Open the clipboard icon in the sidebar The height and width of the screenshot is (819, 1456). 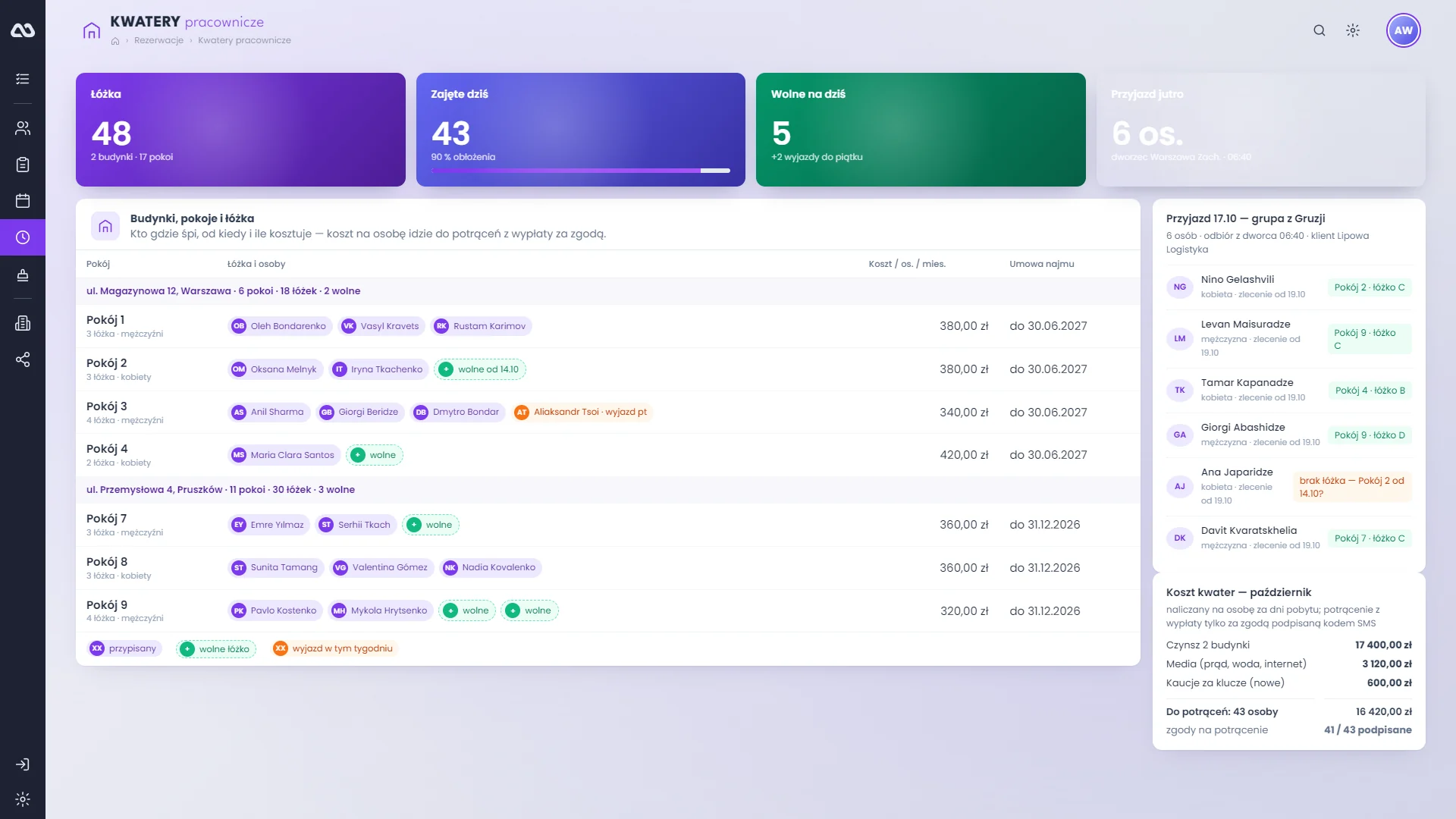[23, 165]
